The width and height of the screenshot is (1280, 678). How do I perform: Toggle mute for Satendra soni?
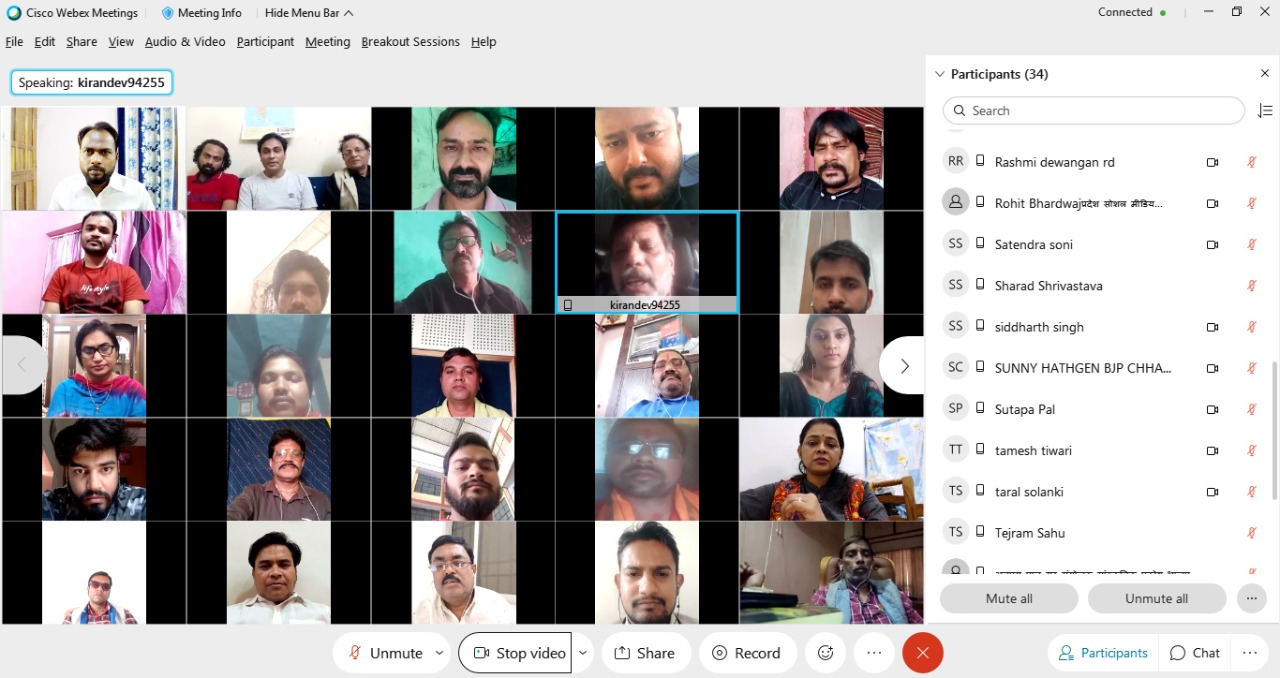tap(1251, 244)
